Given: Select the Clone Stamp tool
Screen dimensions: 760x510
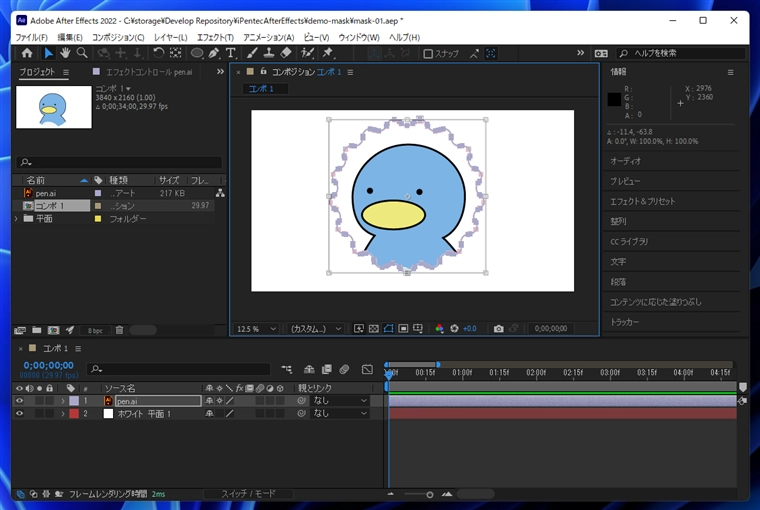Looking at the screenshot, I should (x=270, y=53).
